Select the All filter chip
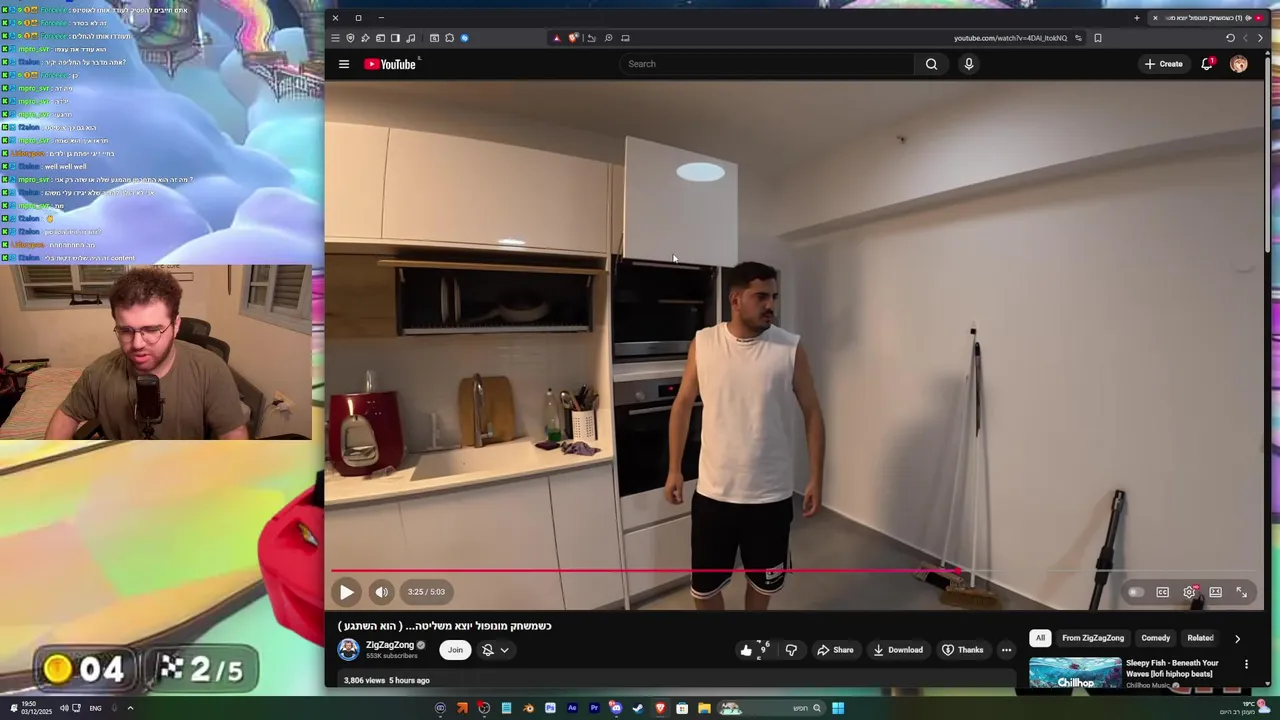The image size is (1280, 720). click(x=1040, y=638)
